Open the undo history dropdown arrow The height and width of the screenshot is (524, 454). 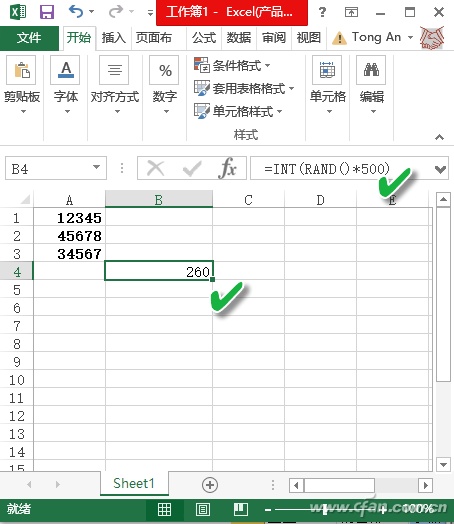coord(91,12)
